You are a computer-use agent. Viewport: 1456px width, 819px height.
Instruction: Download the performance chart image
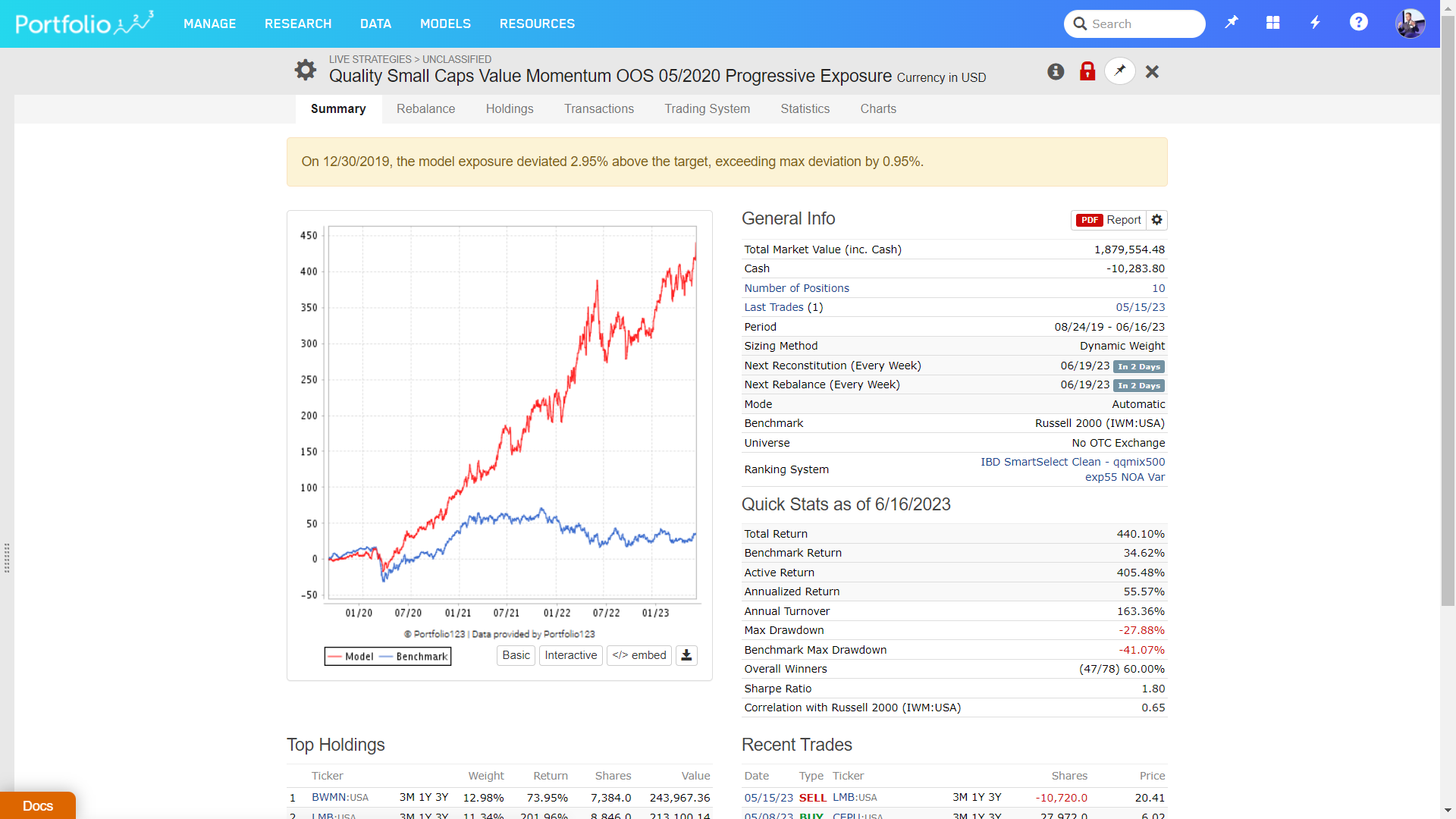click(x=686, y=655)
